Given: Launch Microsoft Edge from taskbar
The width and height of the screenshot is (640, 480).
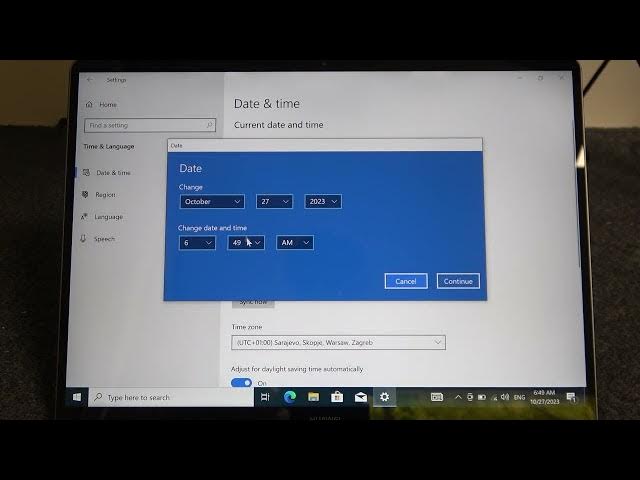Looking at the screenshot, I should tap(289, 397).
